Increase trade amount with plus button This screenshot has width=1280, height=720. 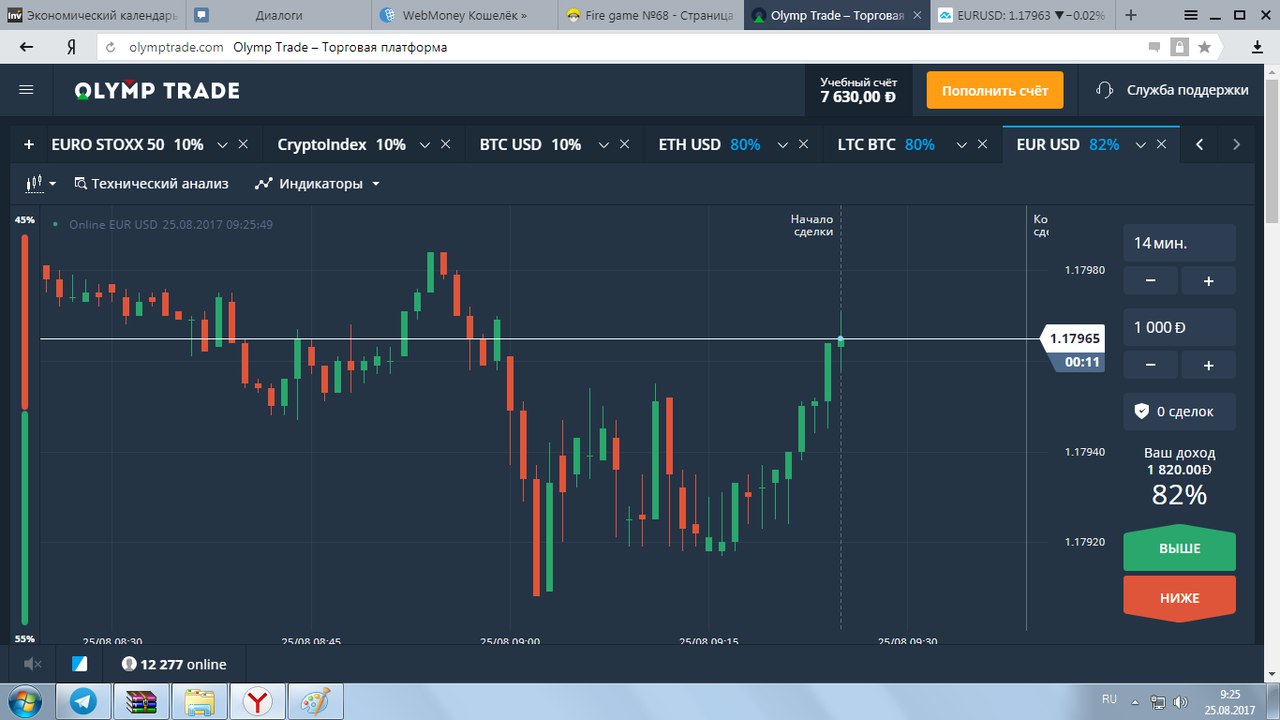pyautogui.click(x=1208, y=365)
